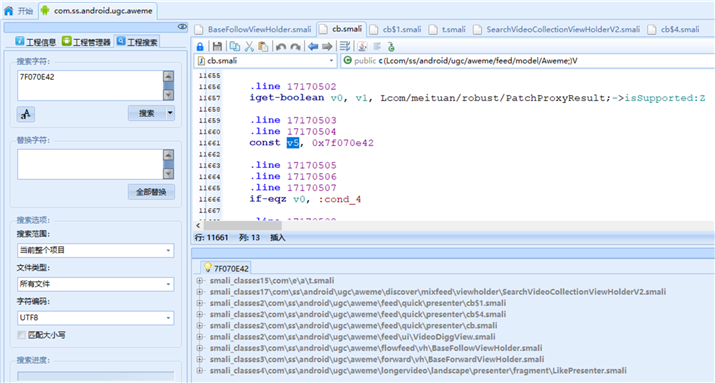Expand the t.smali search result
The height and width of the screenshot is (383, 715).
pyautogui.click(x=200, y=280)
